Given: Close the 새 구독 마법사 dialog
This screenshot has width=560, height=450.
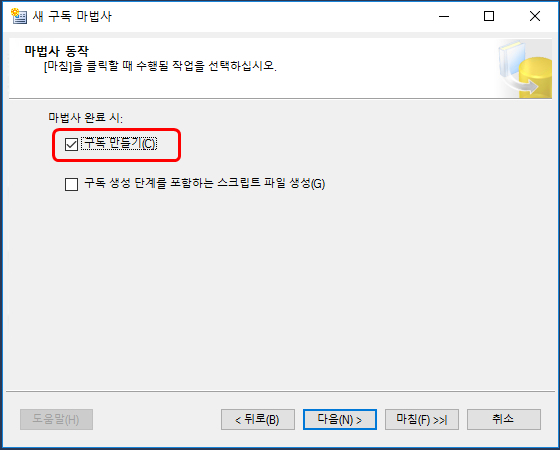Looking at the screenshot, I should (535, 16).
